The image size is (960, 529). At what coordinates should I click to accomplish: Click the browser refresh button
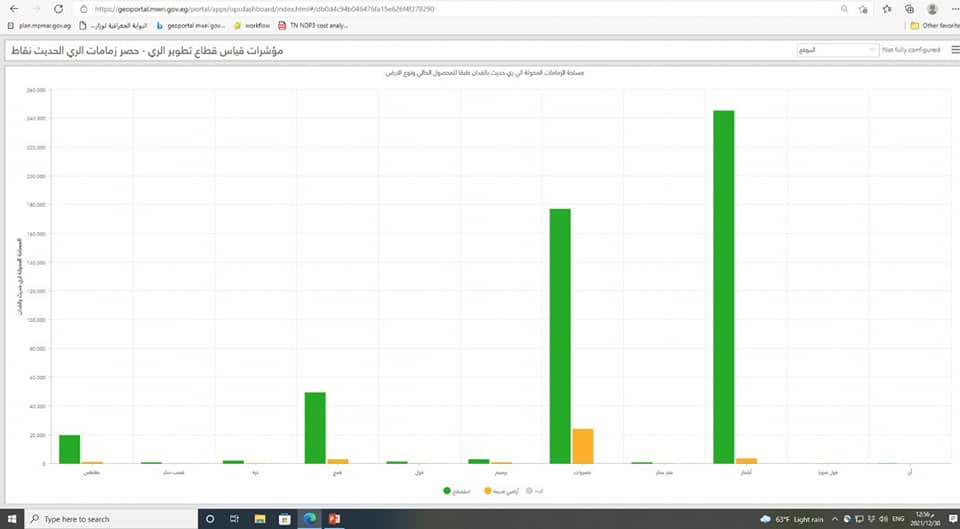click(58, 9)
